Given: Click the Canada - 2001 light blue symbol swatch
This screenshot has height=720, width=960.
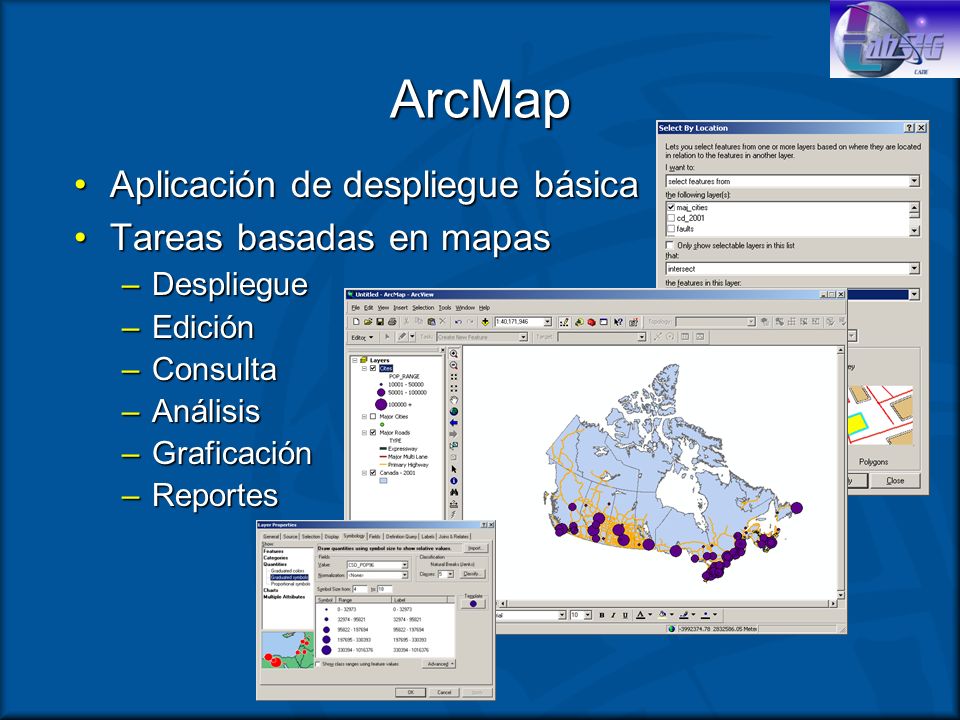Looking at the screenshot, I should [x=383, y=481].
